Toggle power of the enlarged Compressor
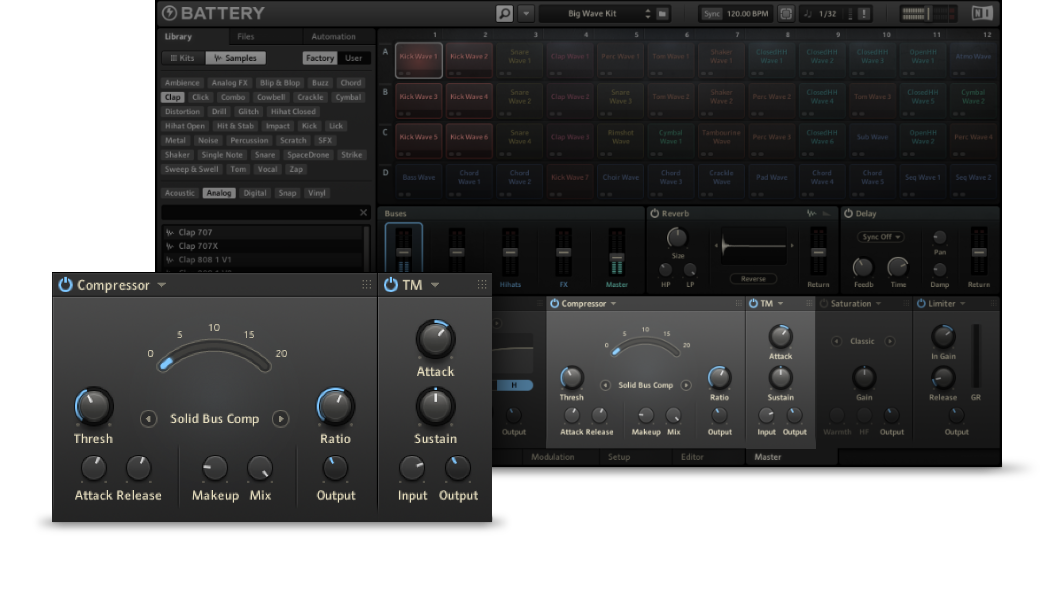The image size is (1040, 600). click(65, 284)
